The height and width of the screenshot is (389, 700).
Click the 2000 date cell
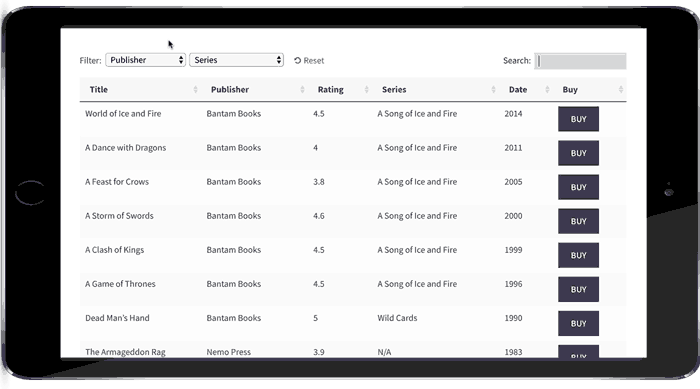click(513, 216)
